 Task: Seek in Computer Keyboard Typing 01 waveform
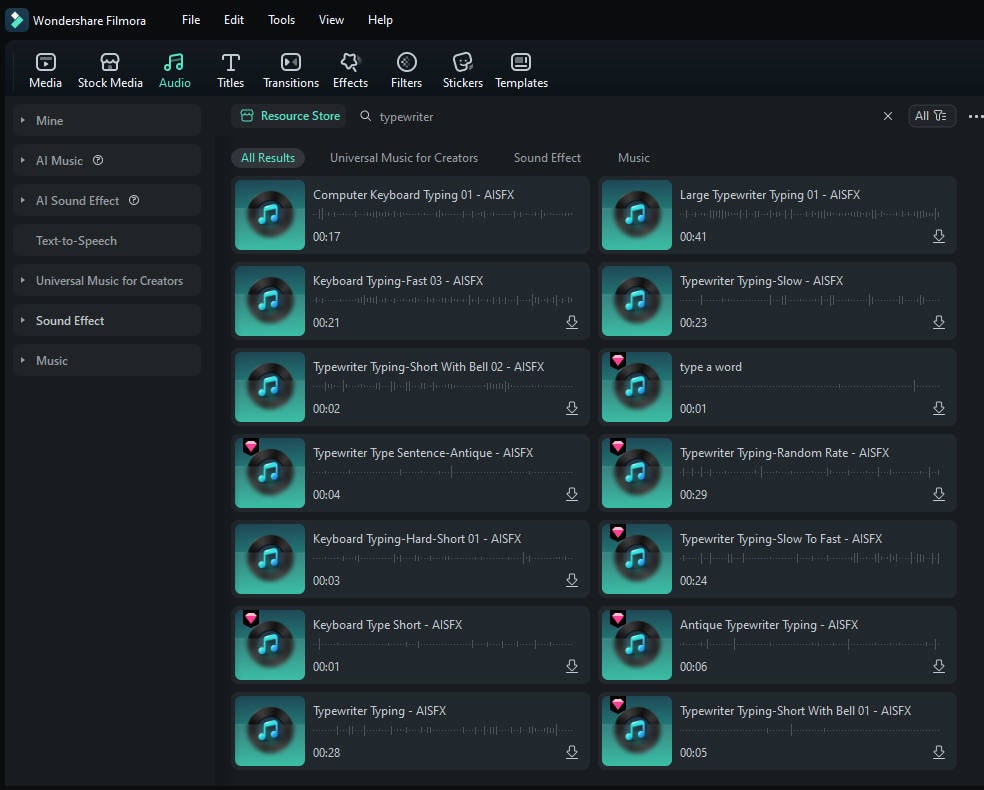point(442,214)
